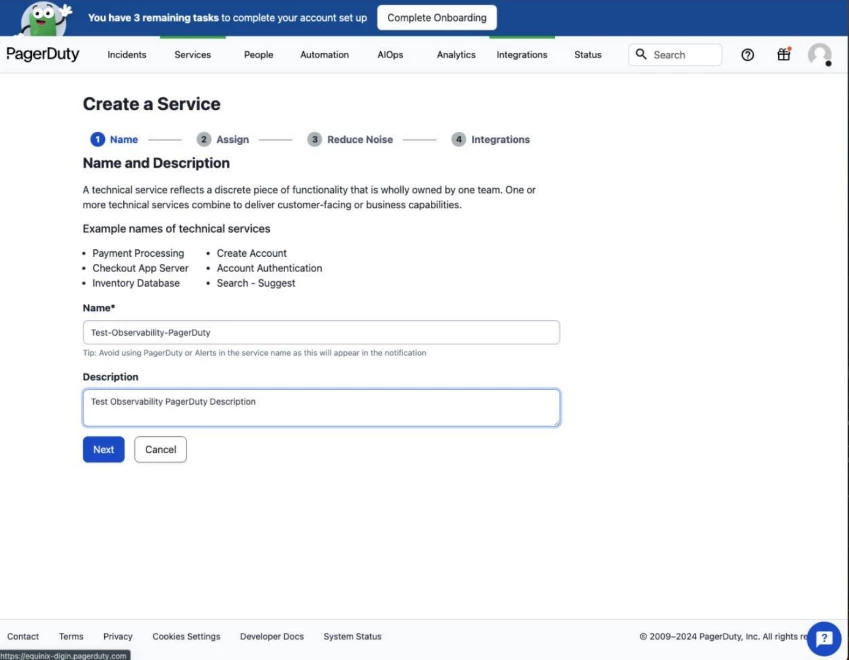
Task: Click the PagerDuty logo
Action: click(43, 54)
